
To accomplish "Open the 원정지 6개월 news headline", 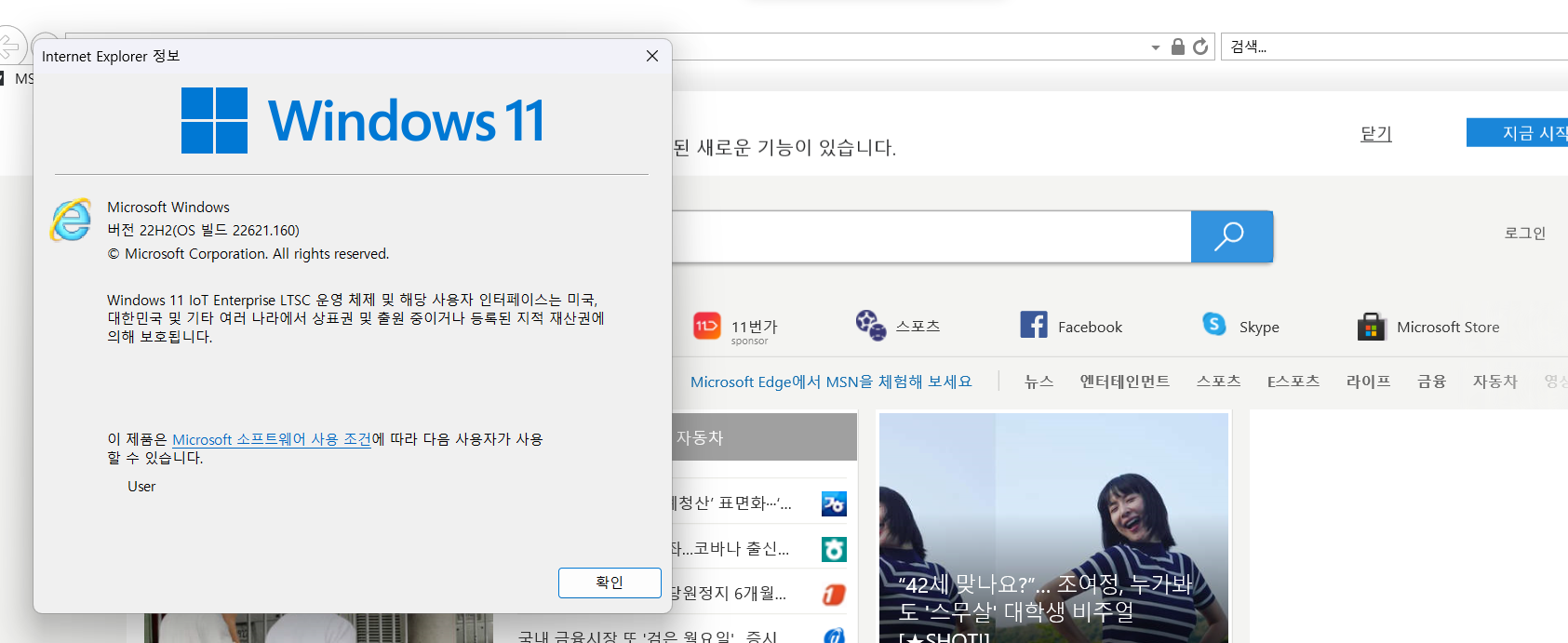I will click(730, 594).
